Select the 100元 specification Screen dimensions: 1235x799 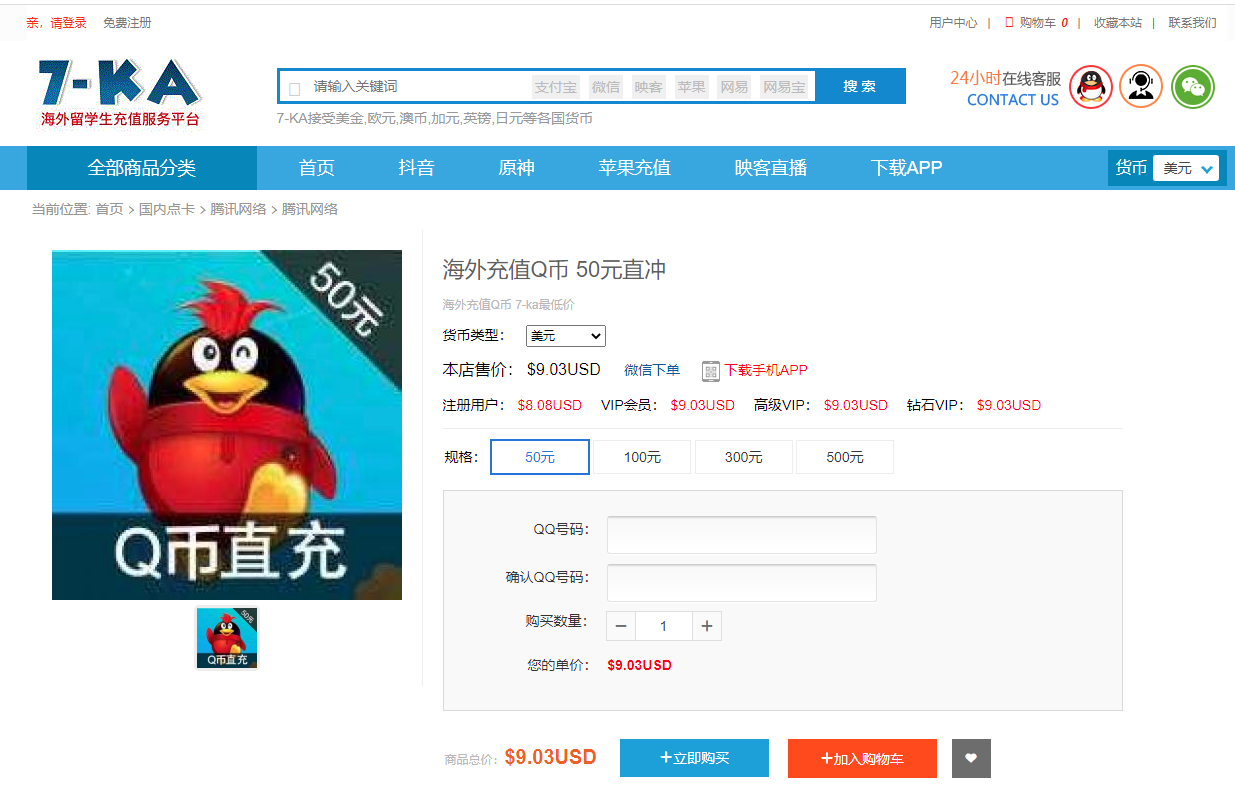642,457
